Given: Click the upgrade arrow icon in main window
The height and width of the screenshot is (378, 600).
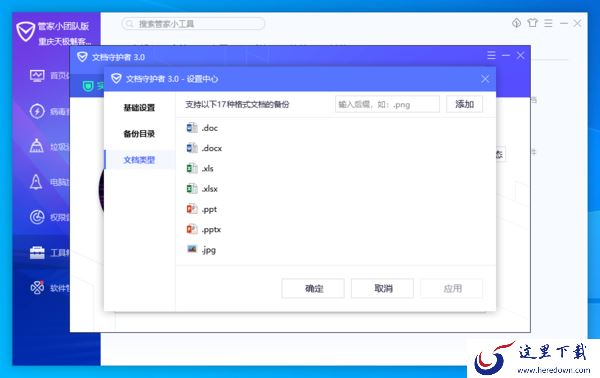Looking at the screenshot, I should coord(517,23).
